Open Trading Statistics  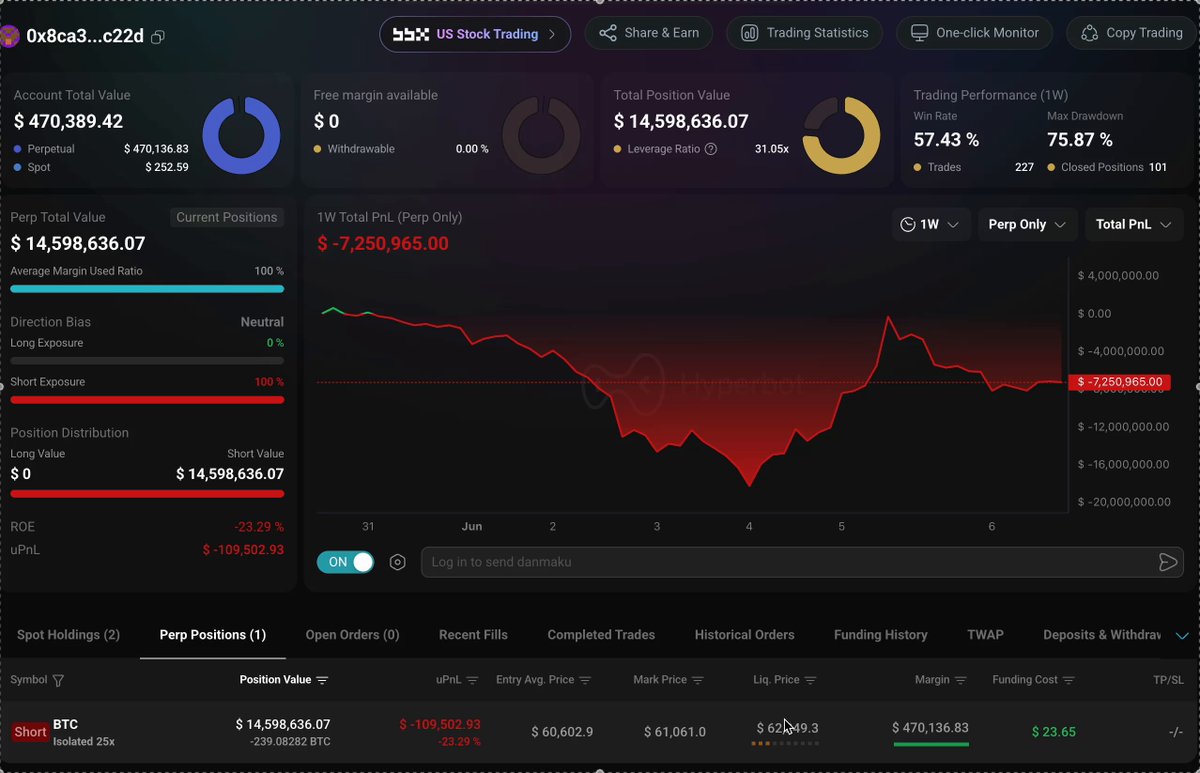(805, 33)
